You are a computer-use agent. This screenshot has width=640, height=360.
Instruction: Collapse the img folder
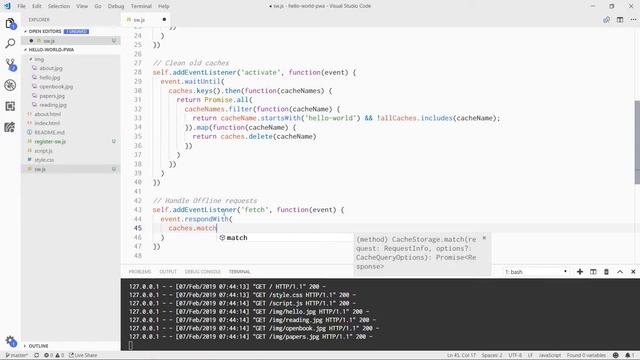(x=39, y=59)
